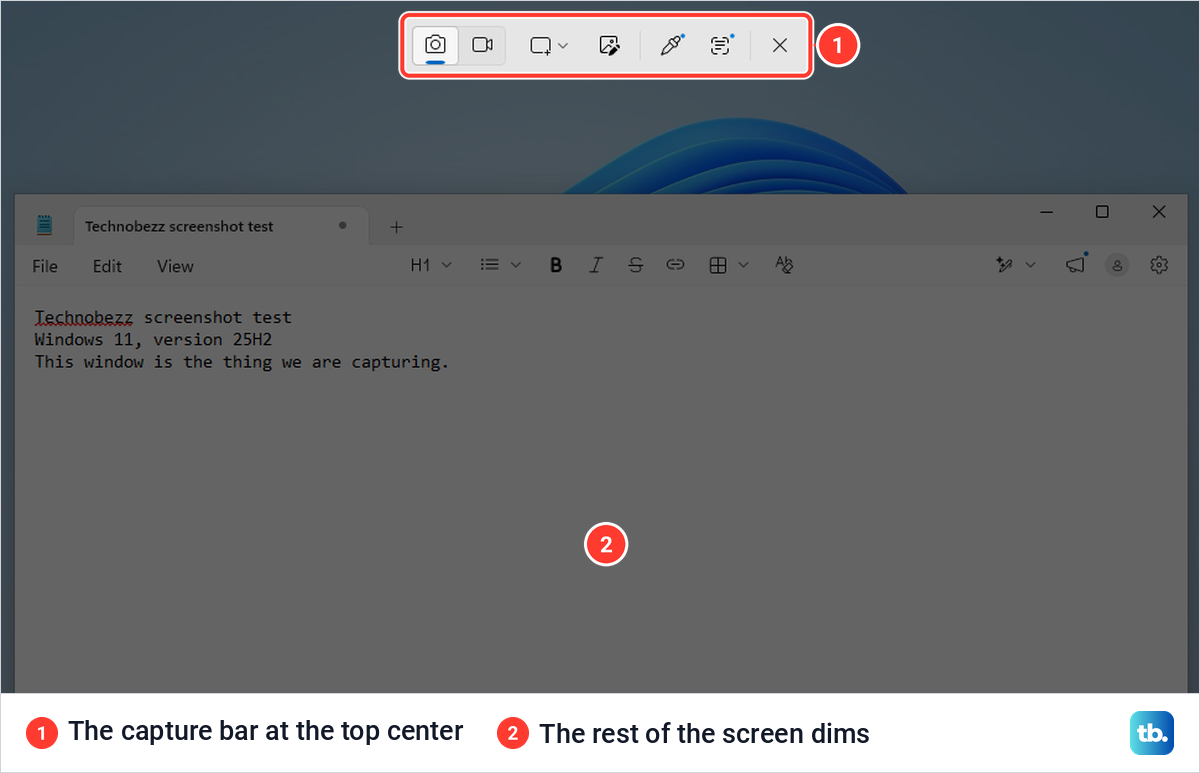Click the first line 'Technobezz screenshot test' in editor
The image size is (1200, 773).
point(163,318)
